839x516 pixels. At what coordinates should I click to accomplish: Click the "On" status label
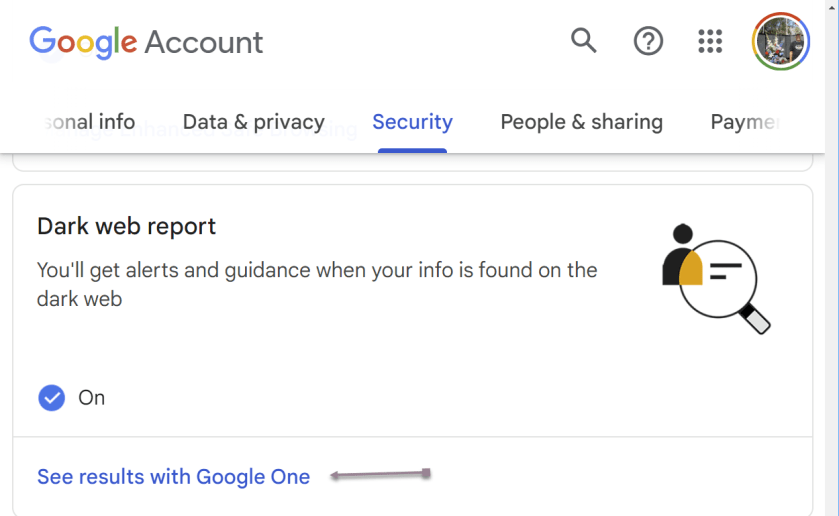(92, 398)
